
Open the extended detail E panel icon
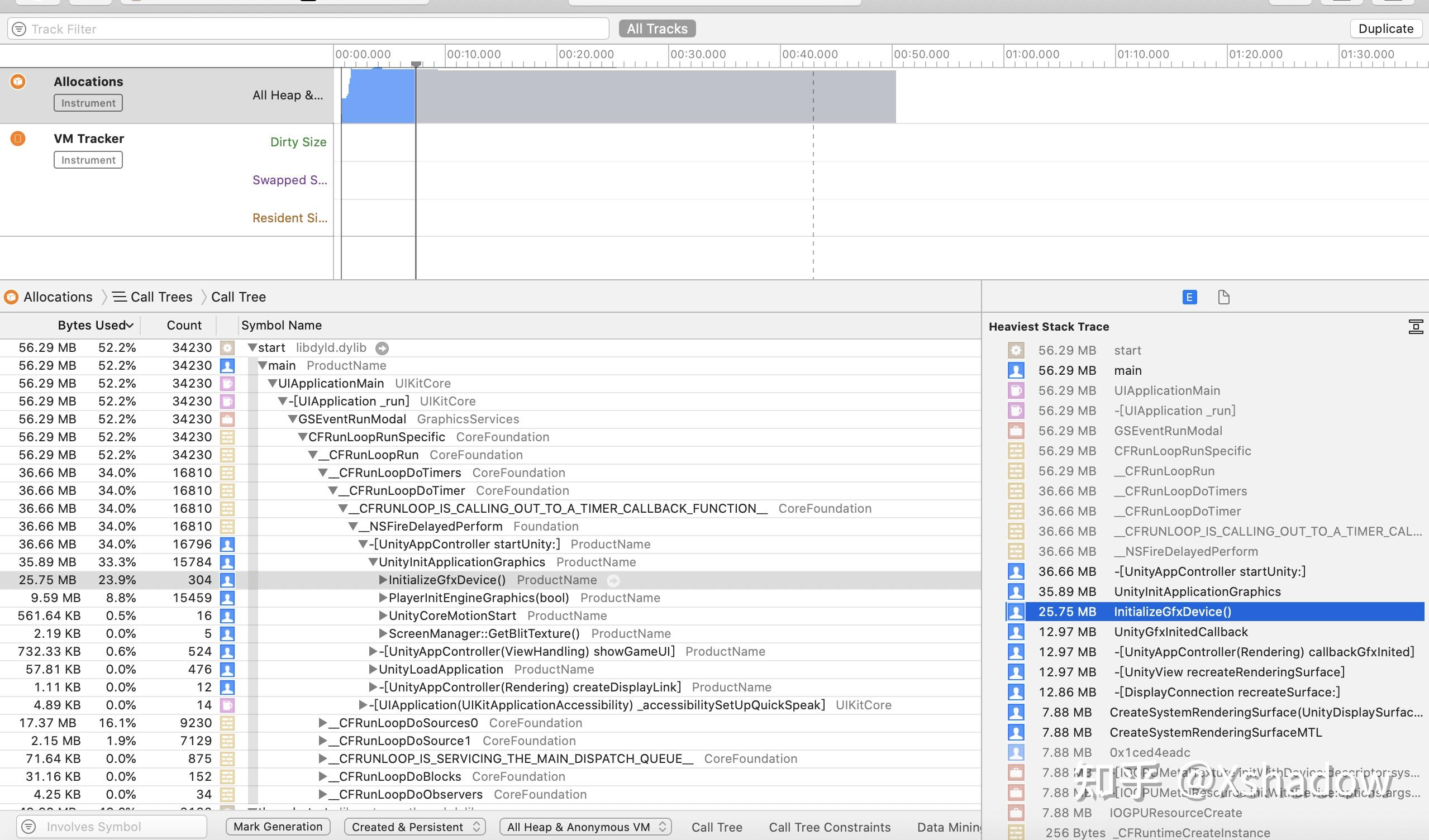1189,297
